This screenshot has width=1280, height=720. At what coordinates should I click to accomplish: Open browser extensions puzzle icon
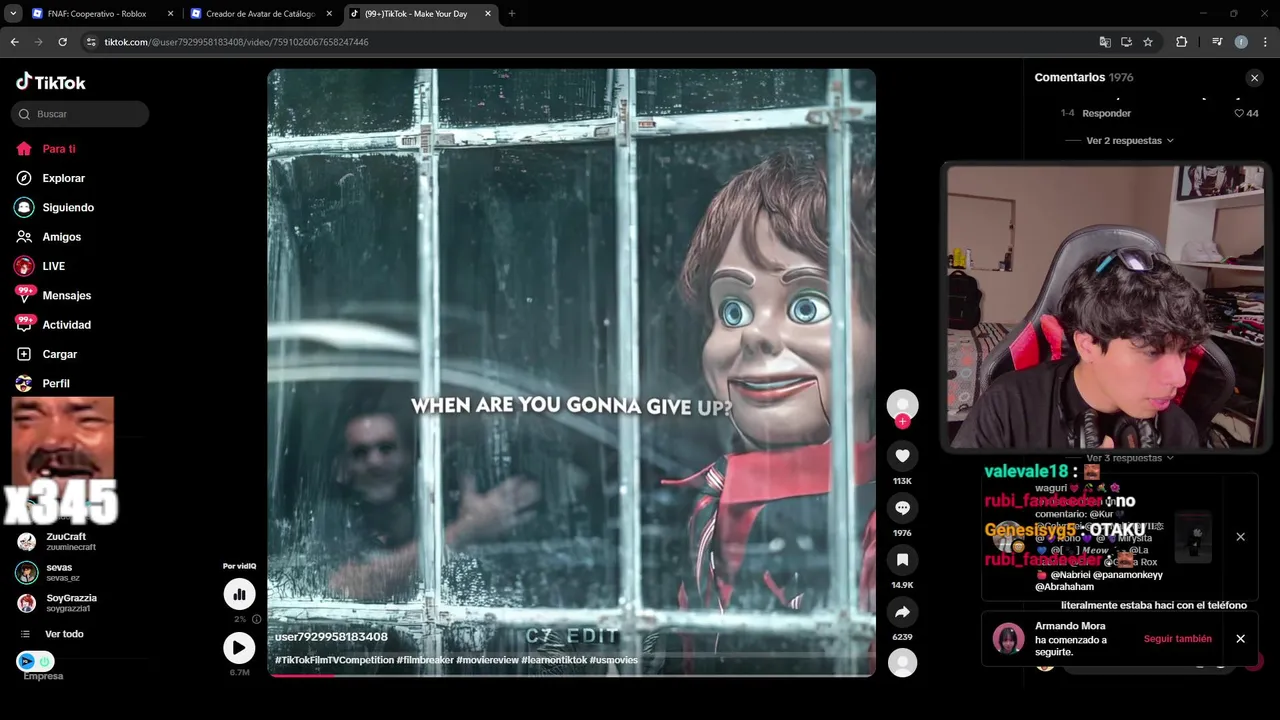pos(1182,42)
